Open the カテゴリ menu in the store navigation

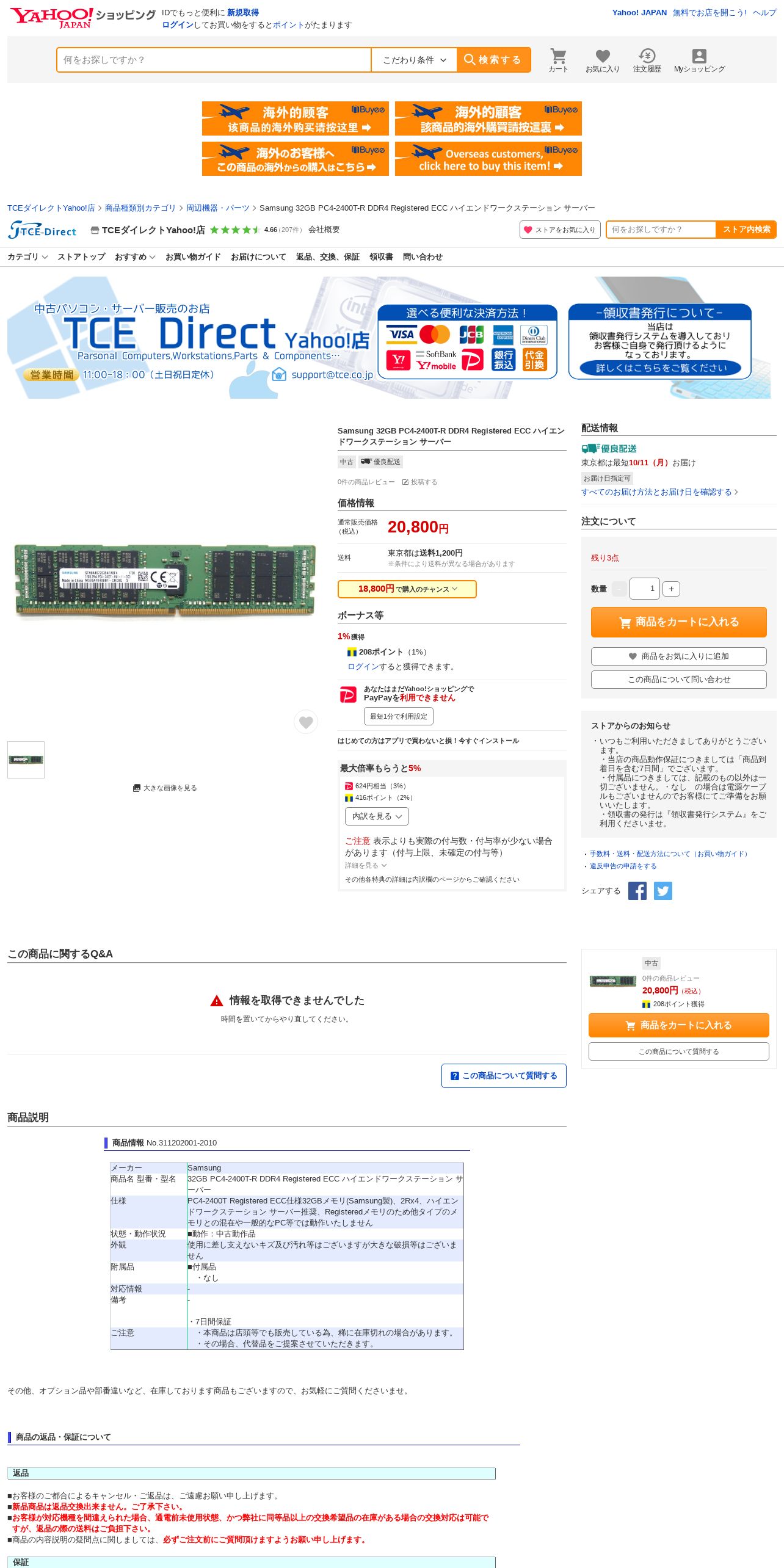27,257
